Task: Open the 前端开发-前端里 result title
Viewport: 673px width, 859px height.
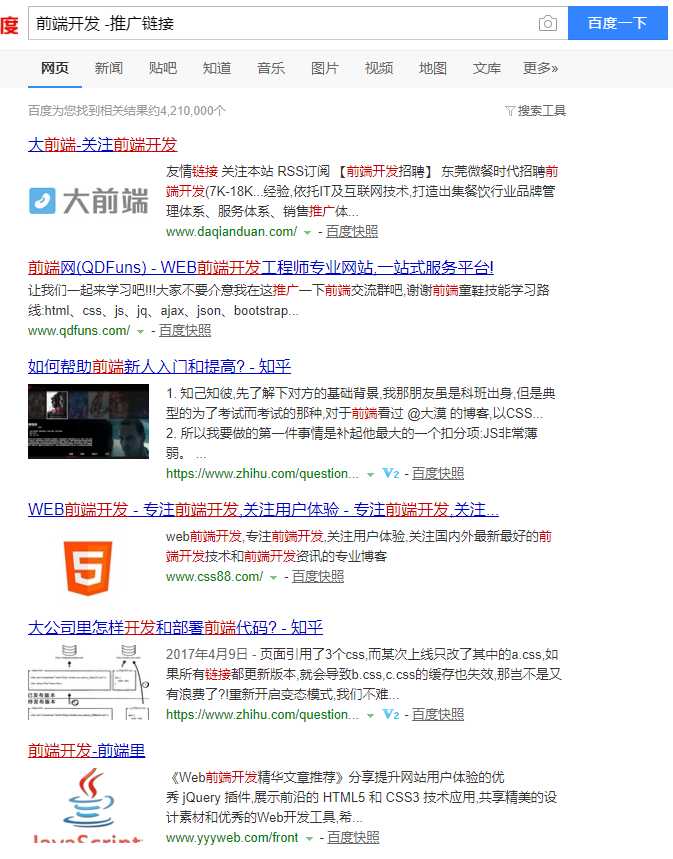Action: click(87, 751)
